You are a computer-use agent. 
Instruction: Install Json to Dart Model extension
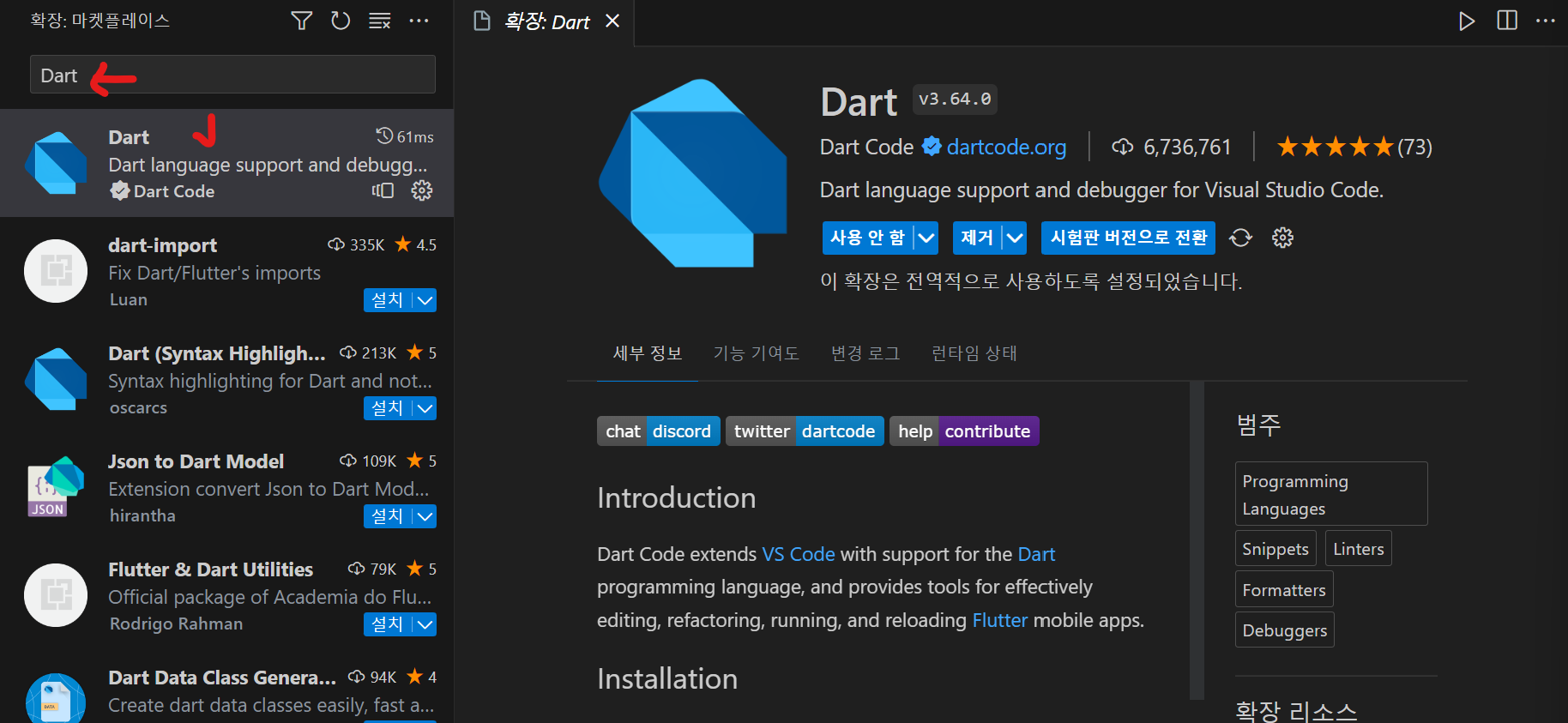point(387,515)
